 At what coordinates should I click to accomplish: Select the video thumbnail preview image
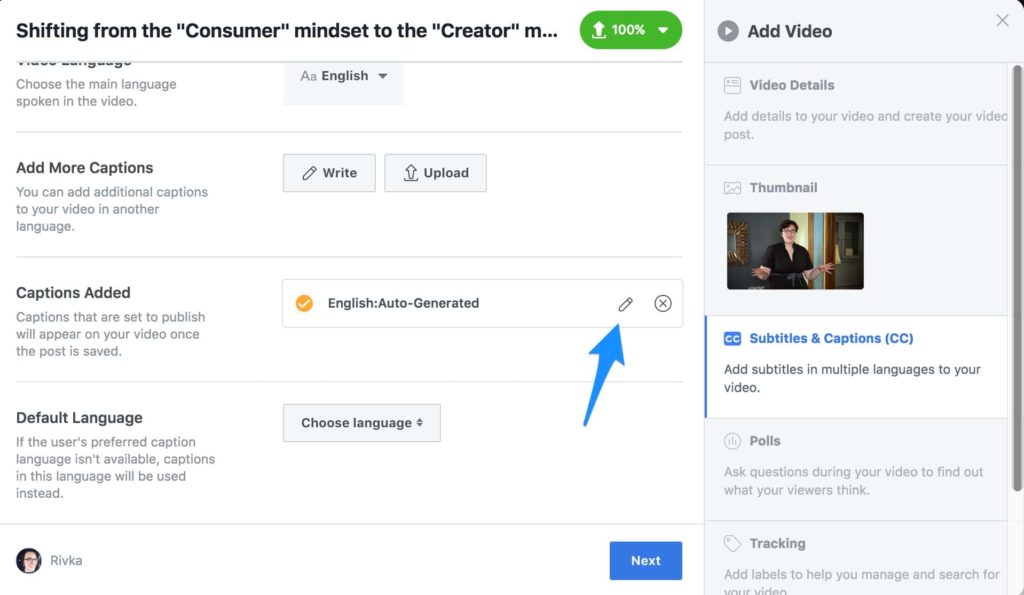click(x=795, y=251)
